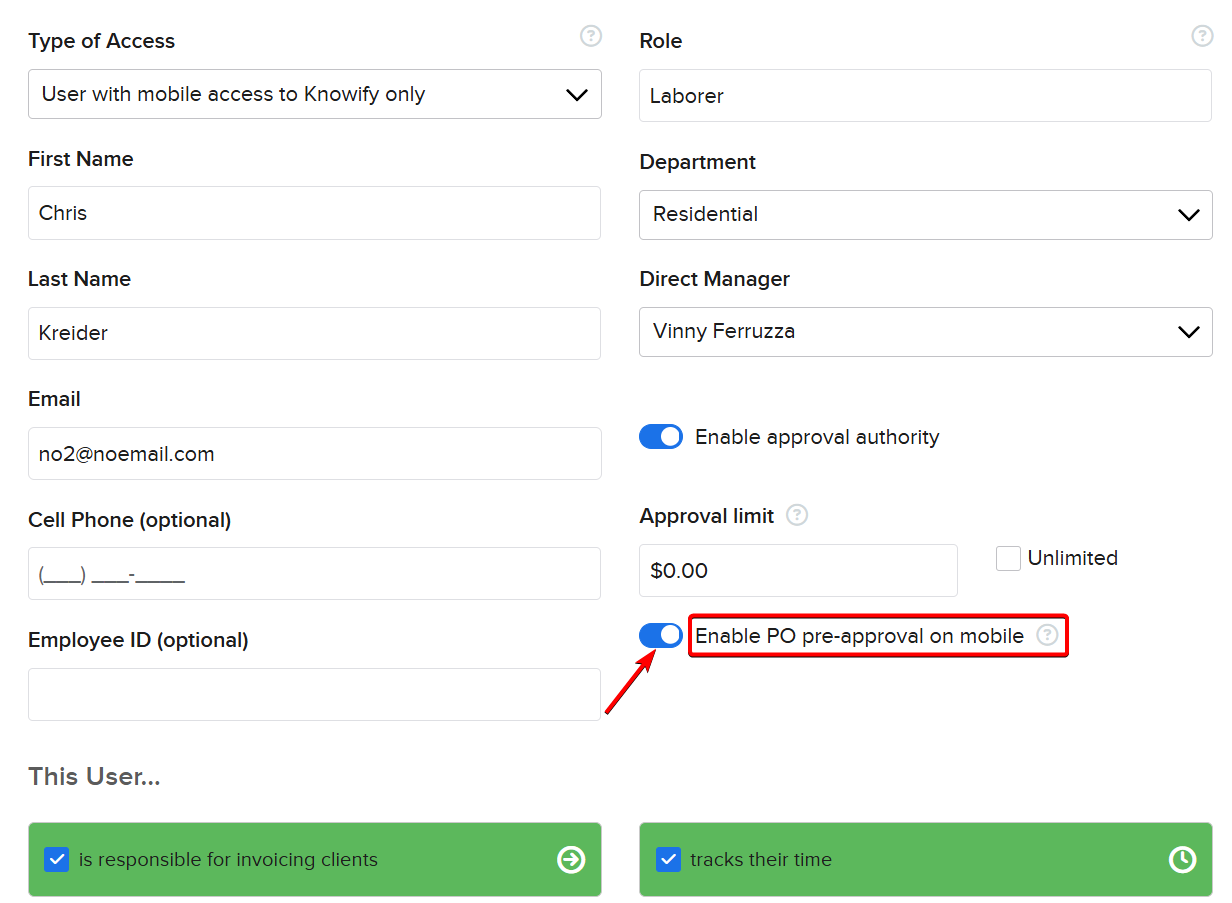Open the Direct Manager dropdown
The width and height of the screenshot is (1232, 903).
tap(925, 332)
